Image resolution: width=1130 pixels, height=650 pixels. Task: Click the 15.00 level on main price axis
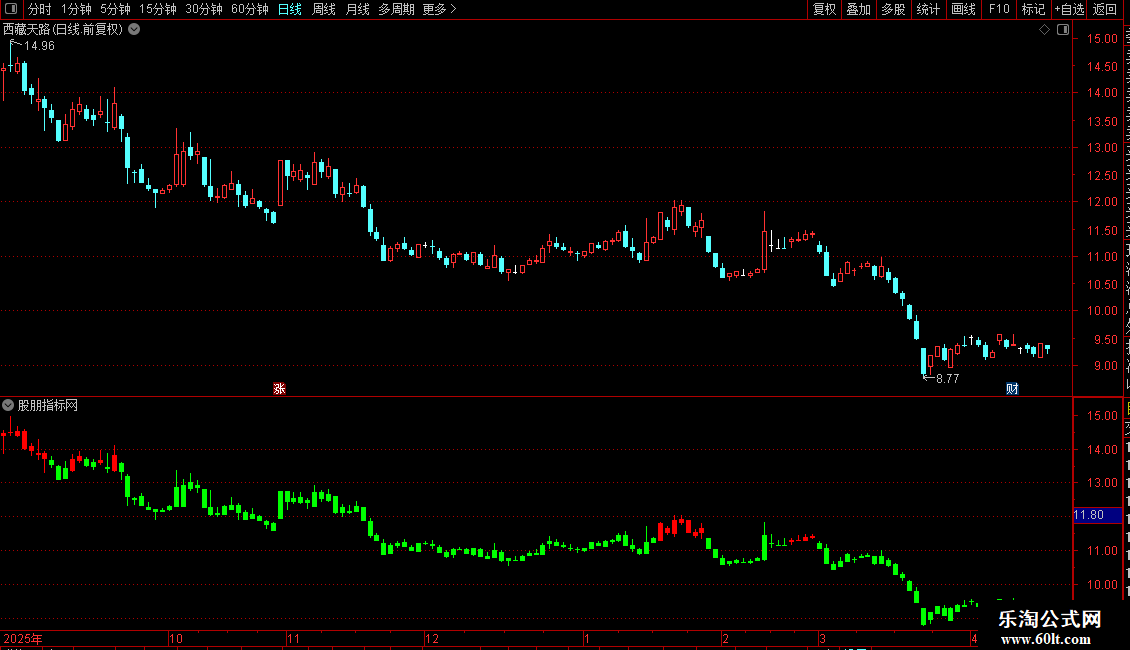[1102, 39]
